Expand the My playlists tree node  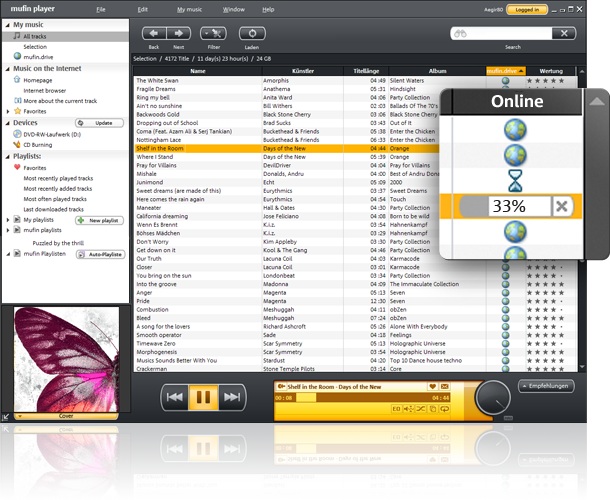tap(7, 219)
